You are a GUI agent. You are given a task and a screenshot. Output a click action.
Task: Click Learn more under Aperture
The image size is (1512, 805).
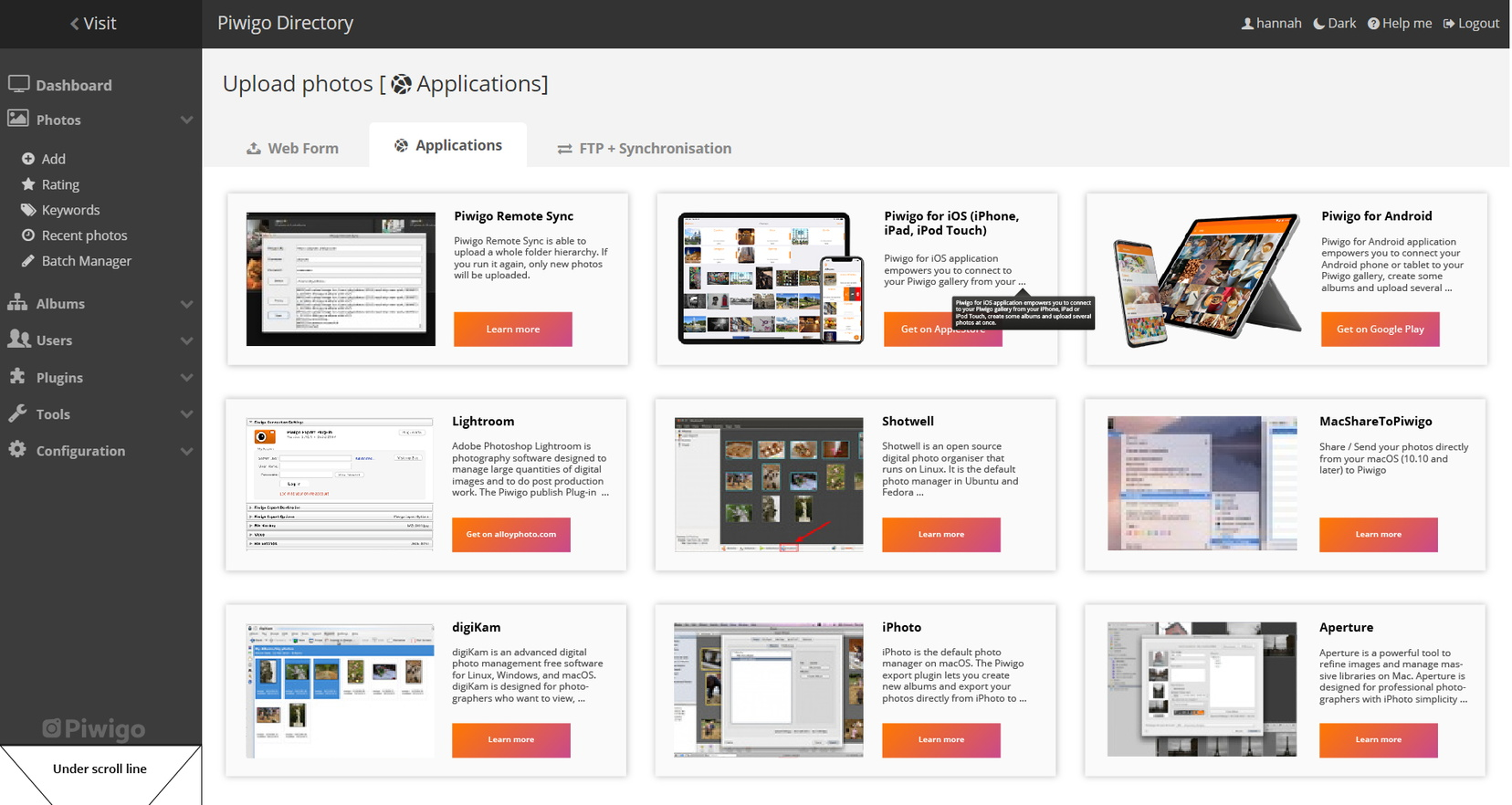(1378, 740)
